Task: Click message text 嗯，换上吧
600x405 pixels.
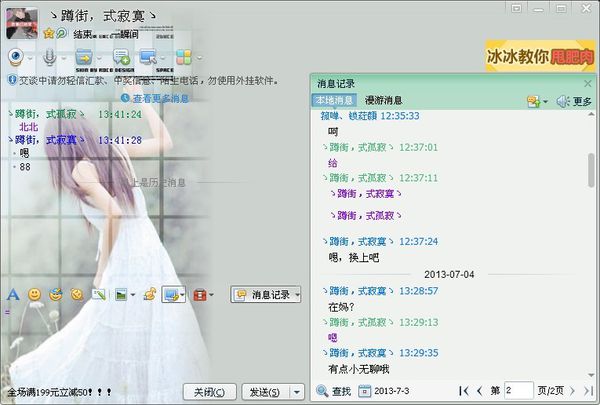Action: (x=354, y=258)
